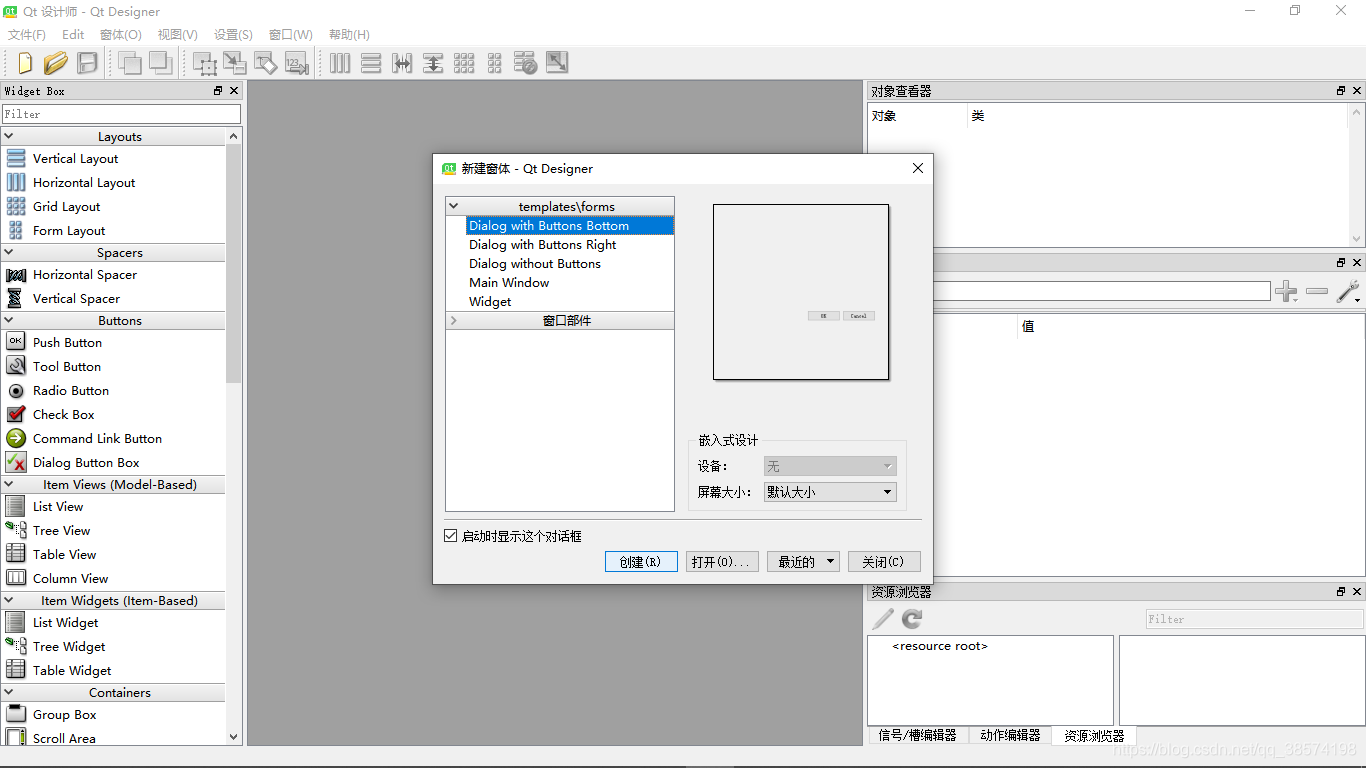Click the 打开(O)... button
Screen dimensions: 1366x768
point(723,562)
